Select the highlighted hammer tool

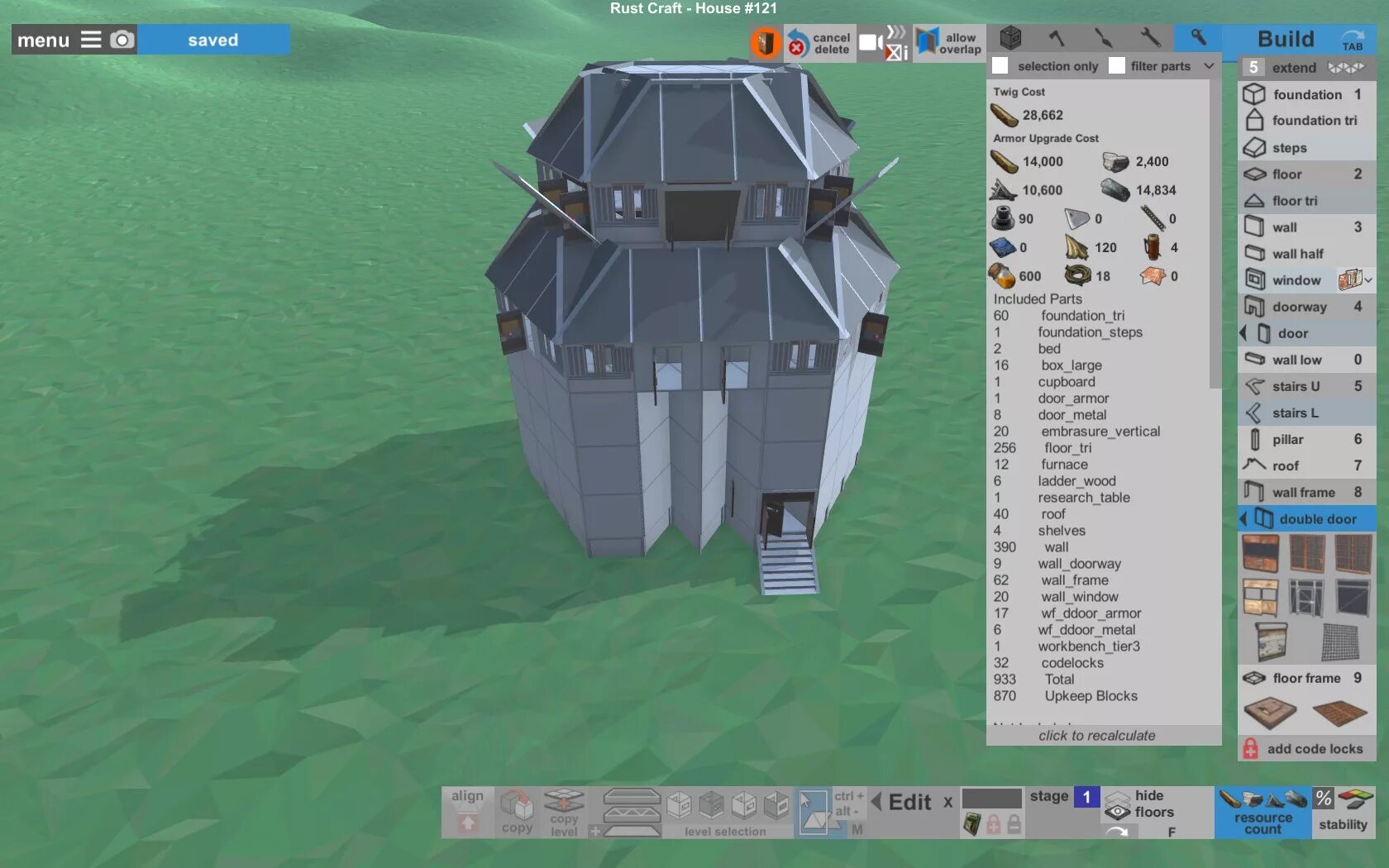pos(1198,38)
